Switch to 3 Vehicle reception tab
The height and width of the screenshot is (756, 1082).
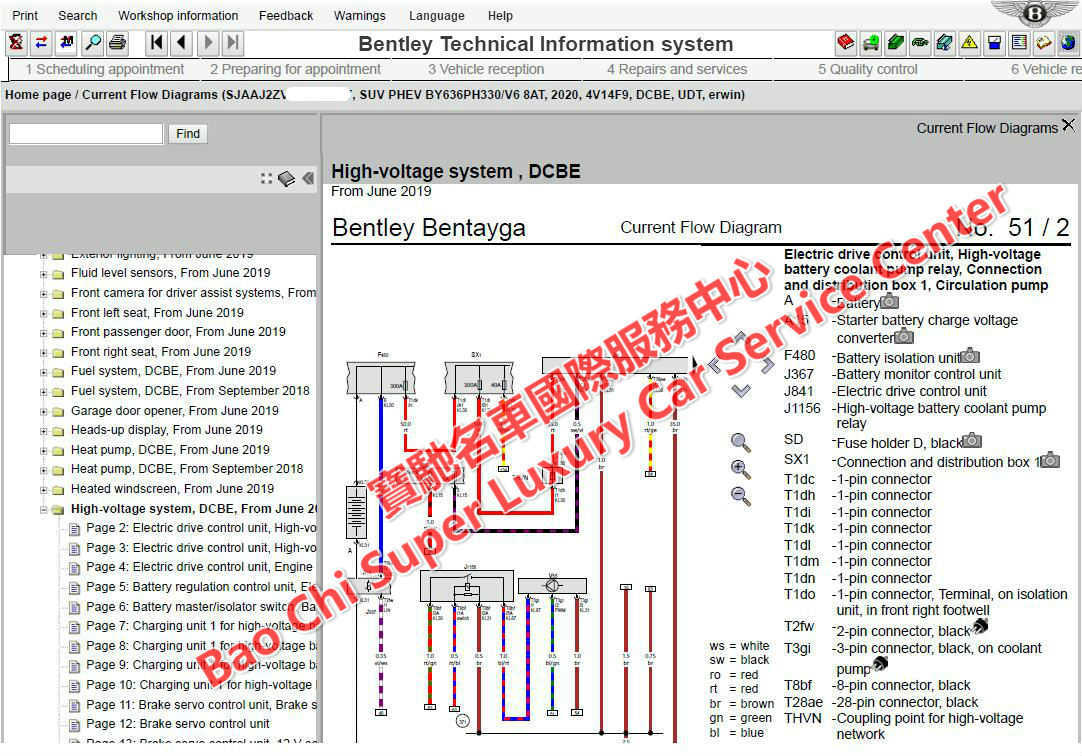(486, 69)
